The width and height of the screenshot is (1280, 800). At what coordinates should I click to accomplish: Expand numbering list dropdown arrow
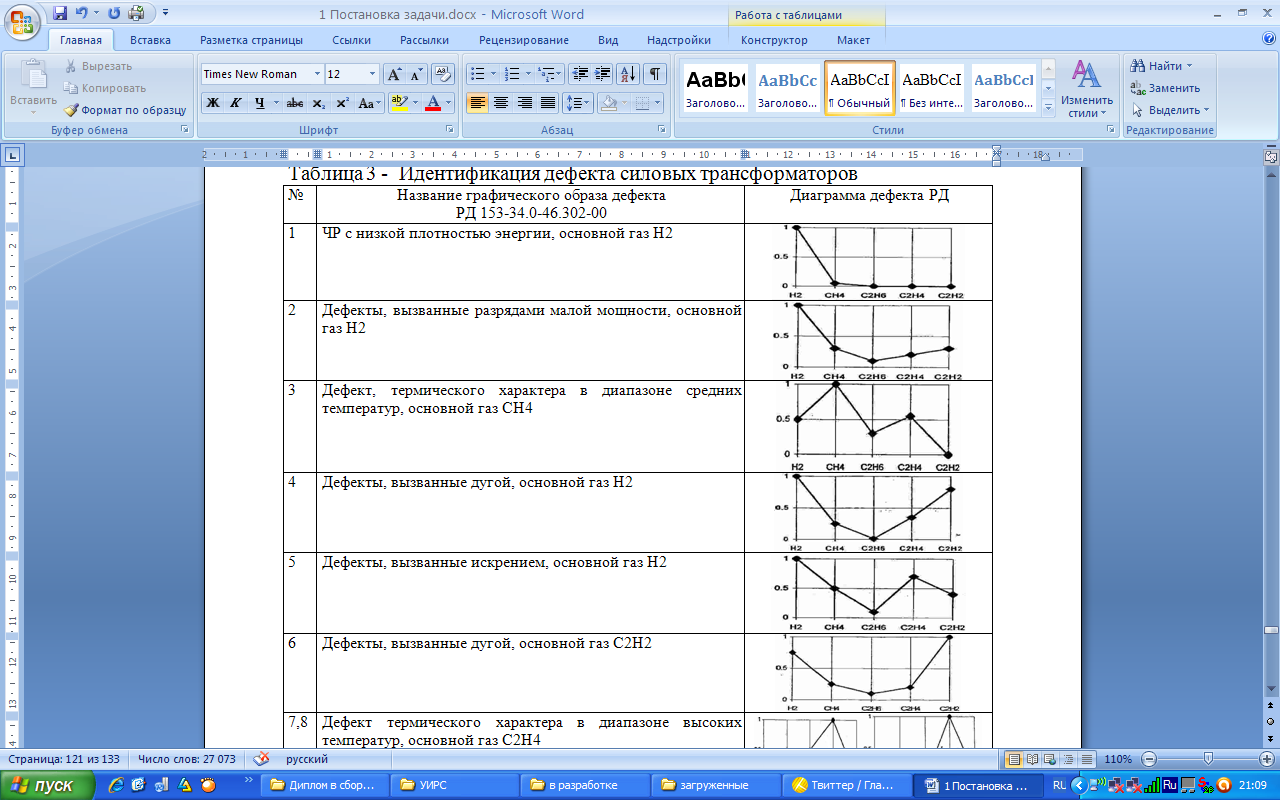528,74
